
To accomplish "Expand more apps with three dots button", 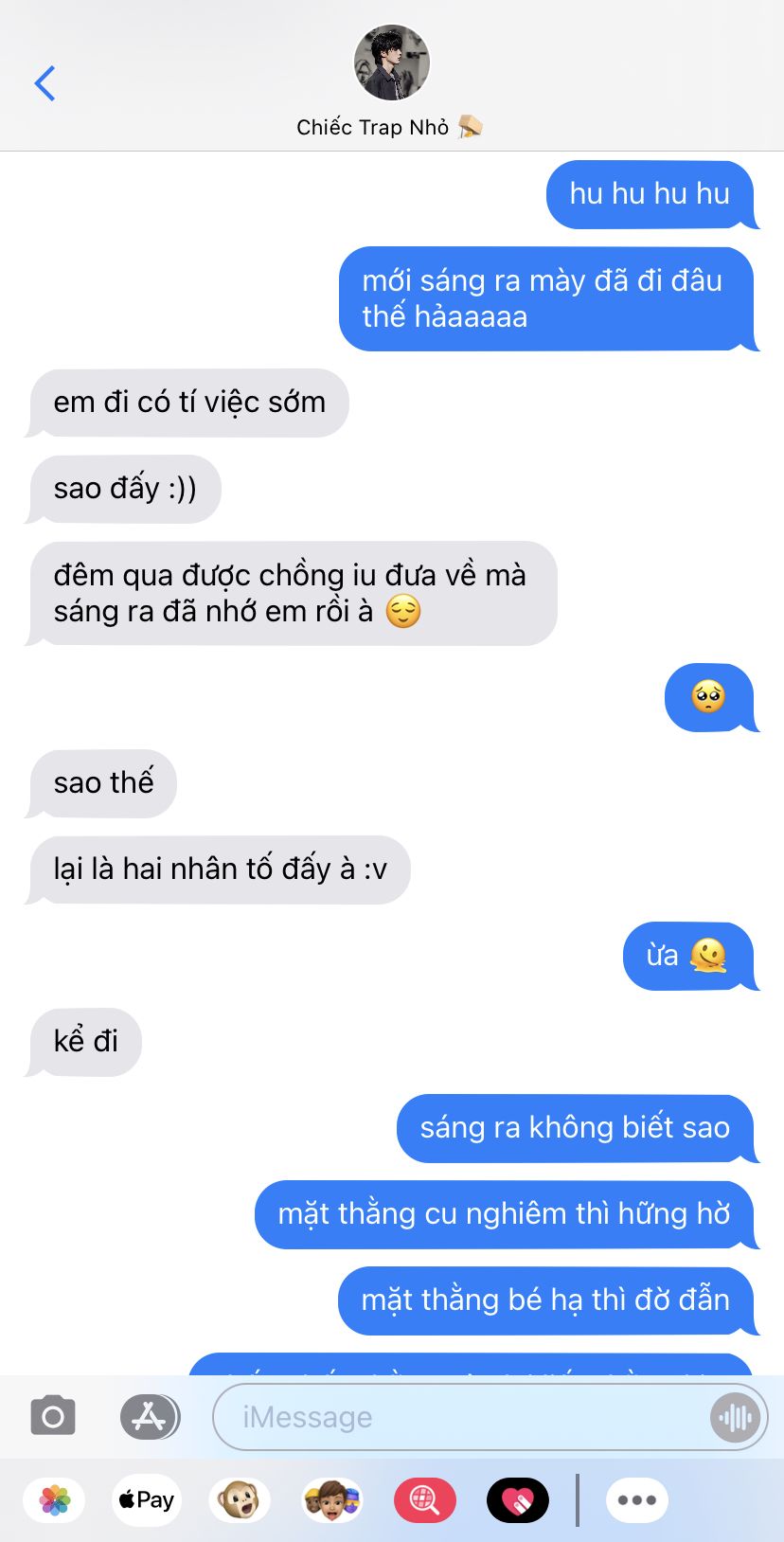I will pos(637,1500).
